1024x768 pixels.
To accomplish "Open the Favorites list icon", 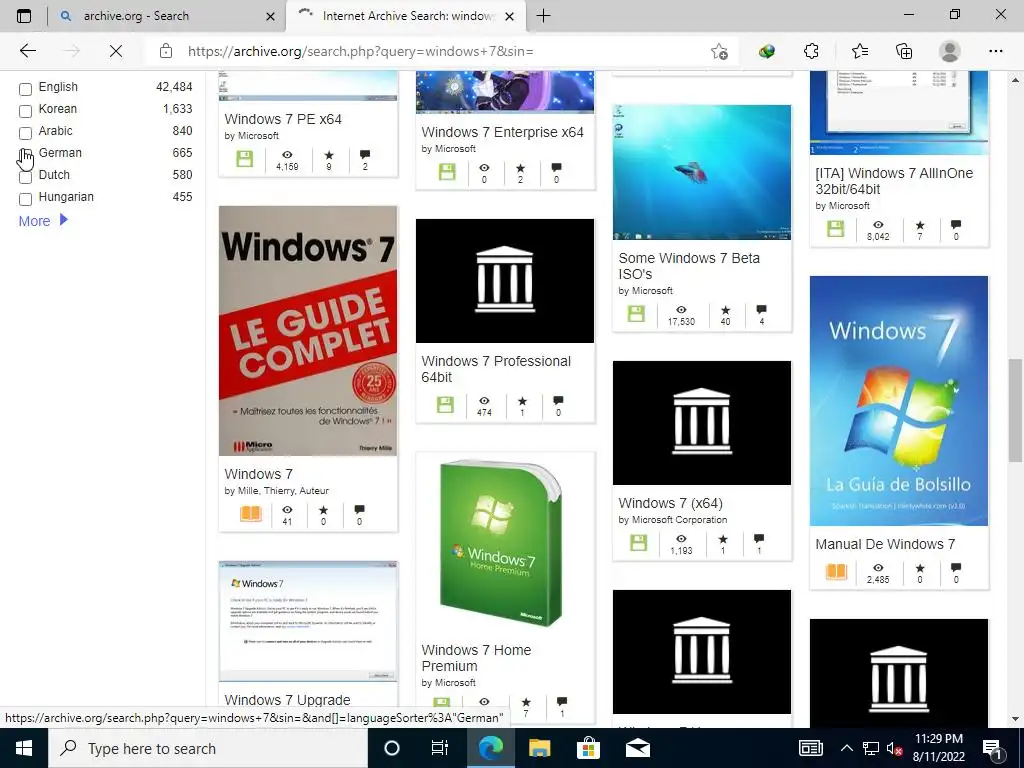I will point(859,51).
